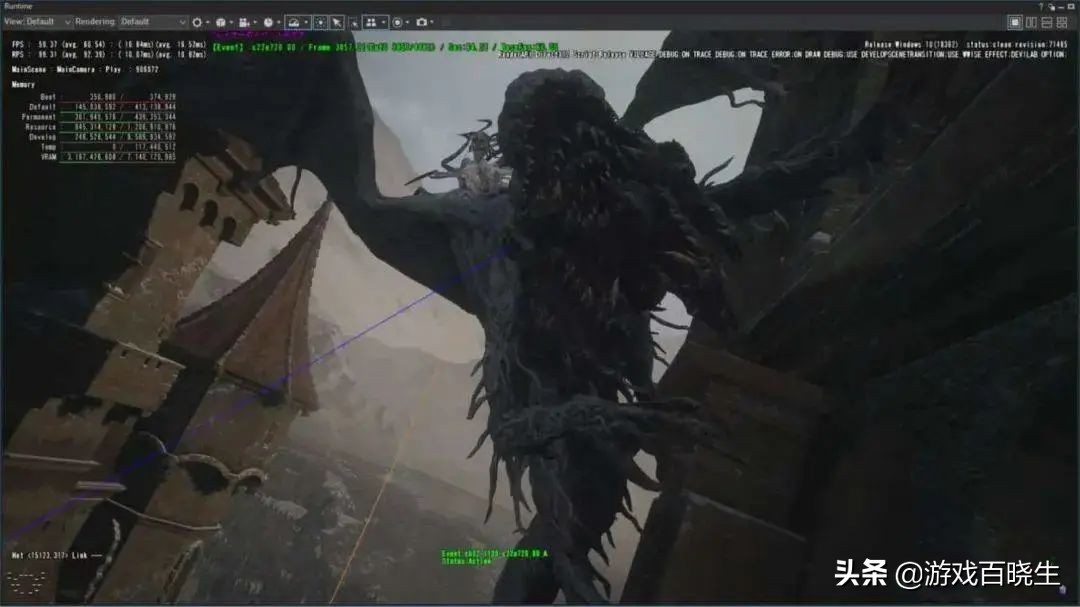The height and width of the screenshot is (607, 1080).
Task: Click the VRAM memory row
Action: [x=109, y=157]
